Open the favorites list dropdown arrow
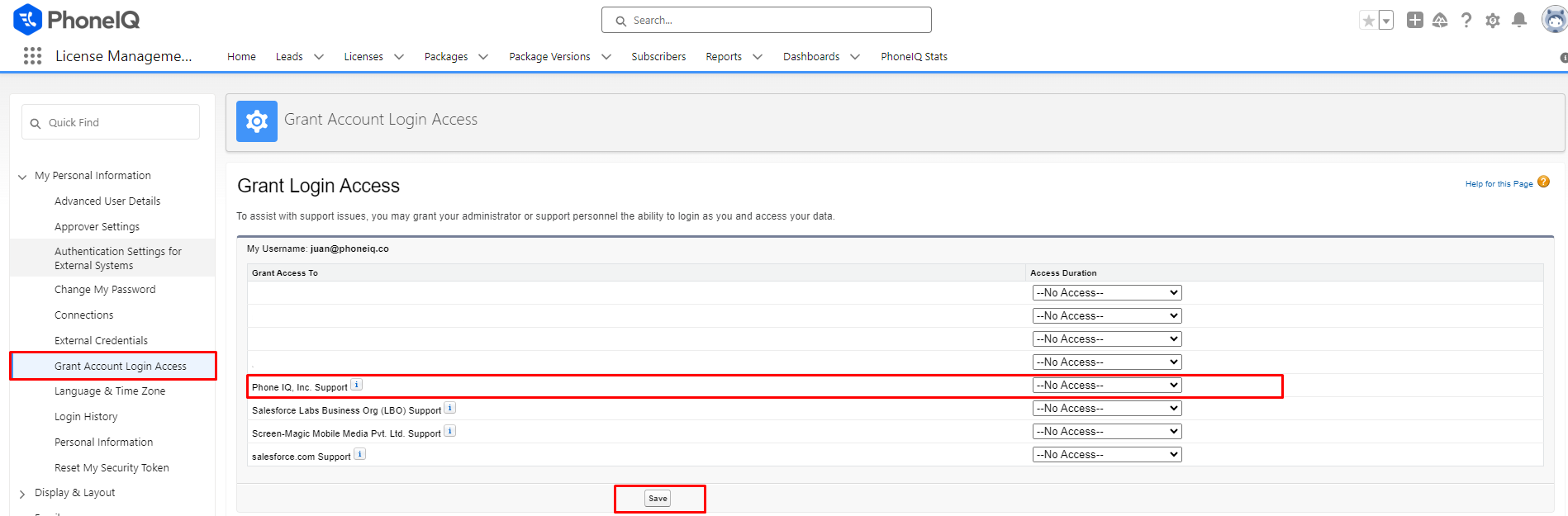This screenshot has height=516, width=1568. coord(1386,21)
